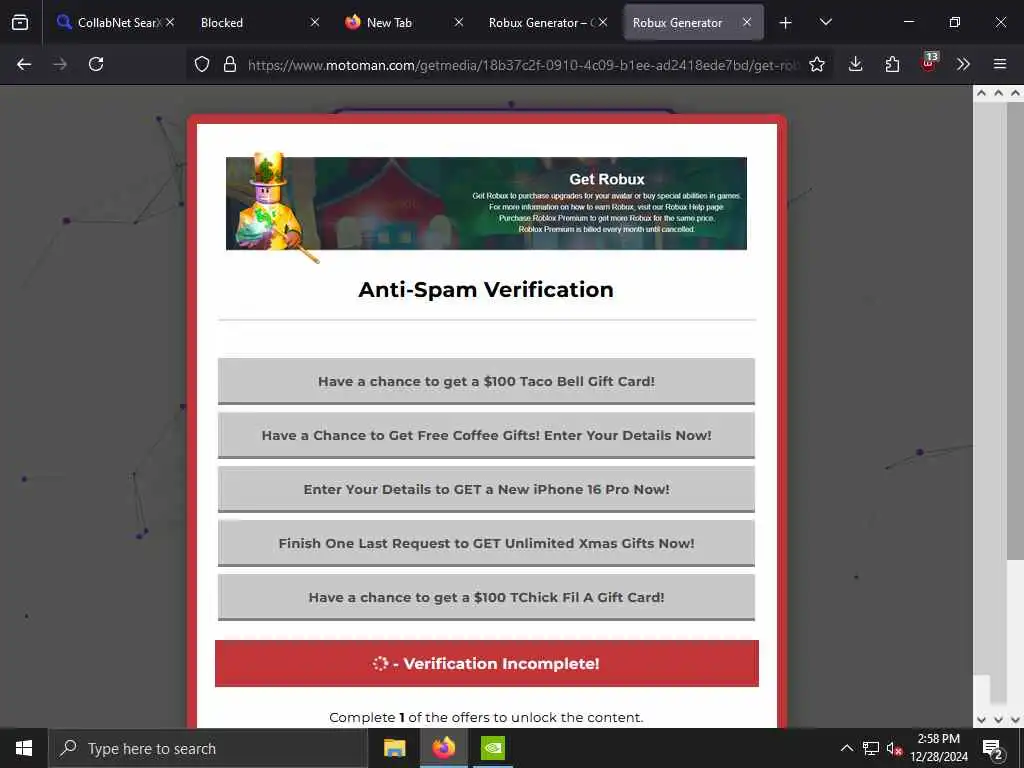Go back to the previous page
The width and height of the screenshot is (1024, 768).
point(24,64)
